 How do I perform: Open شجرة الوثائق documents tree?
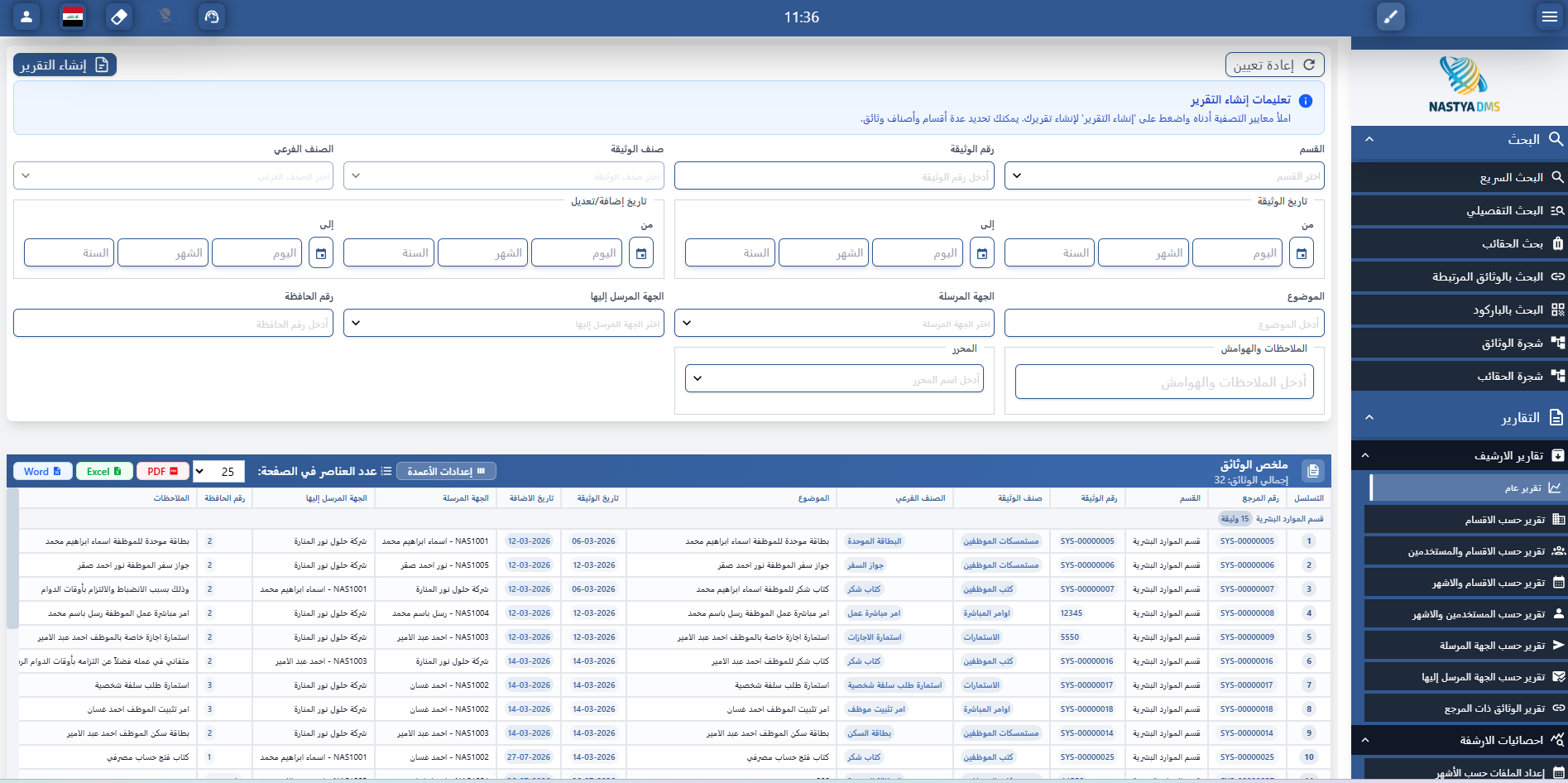click(1460, 343)
